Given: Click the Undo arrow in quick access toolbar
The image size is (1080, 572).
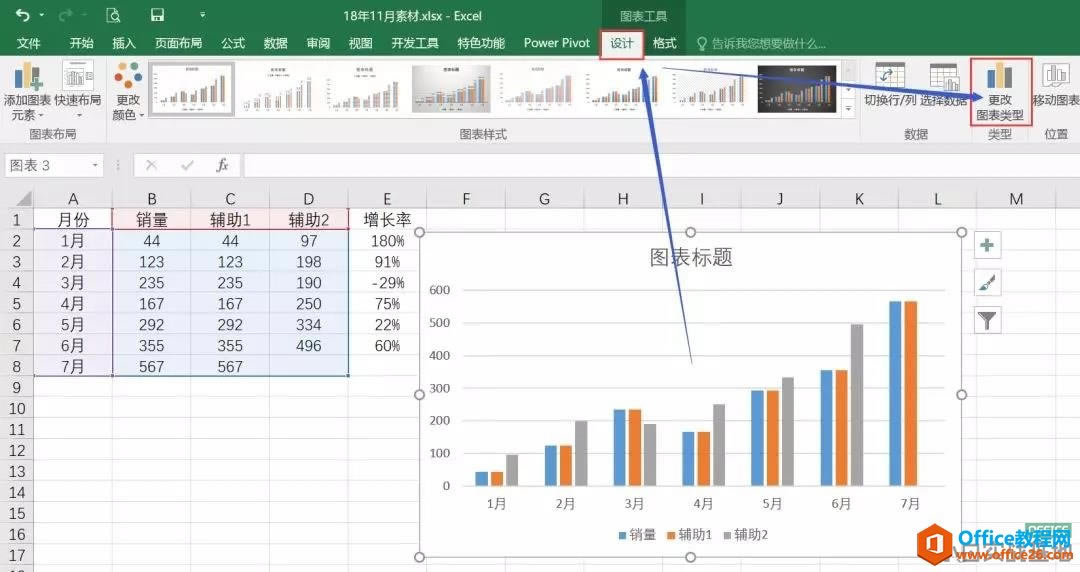Looking at the screenshot, I should 23,14.
